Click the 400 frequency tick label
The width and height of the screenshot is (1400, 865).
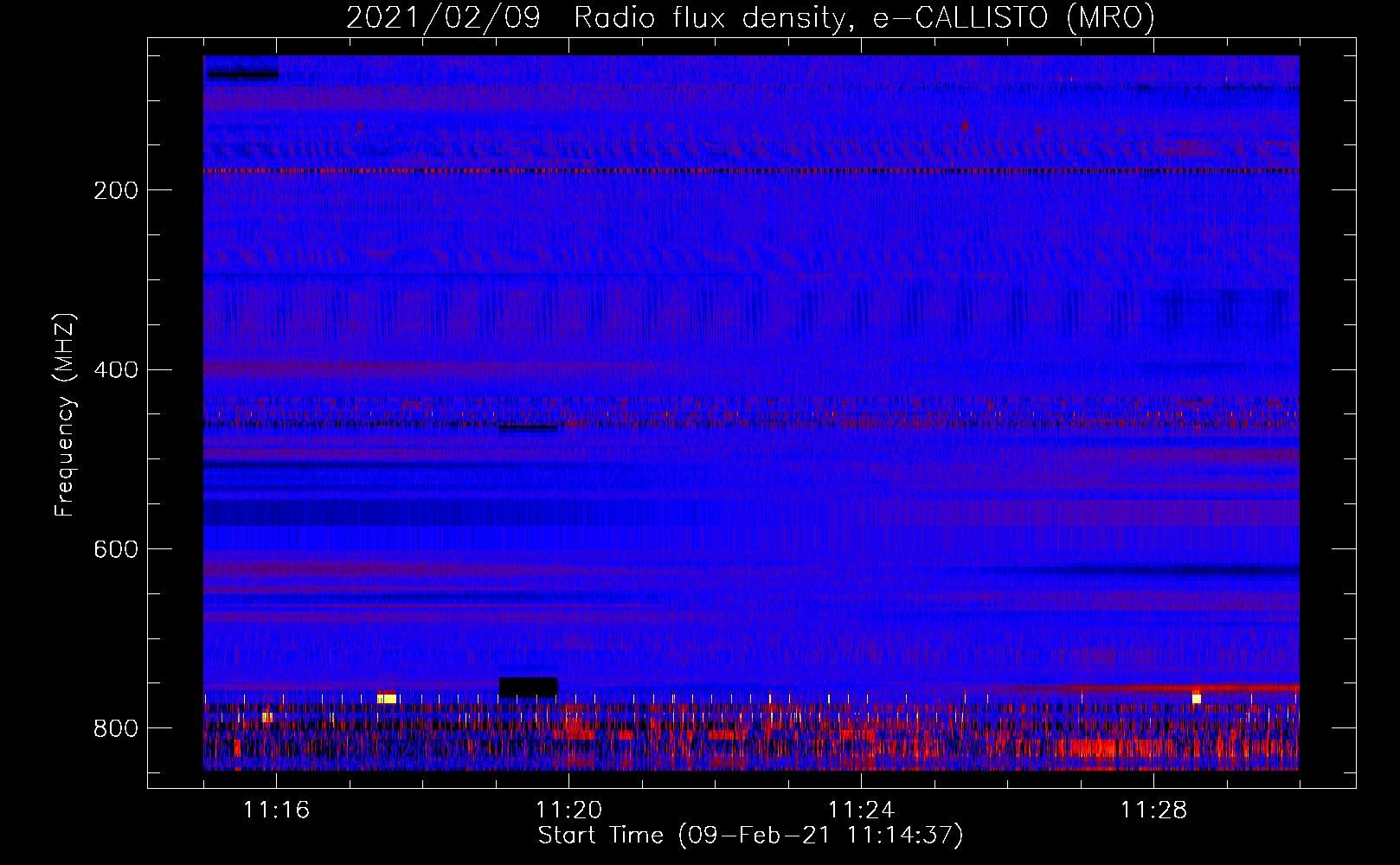pos(116,370)
